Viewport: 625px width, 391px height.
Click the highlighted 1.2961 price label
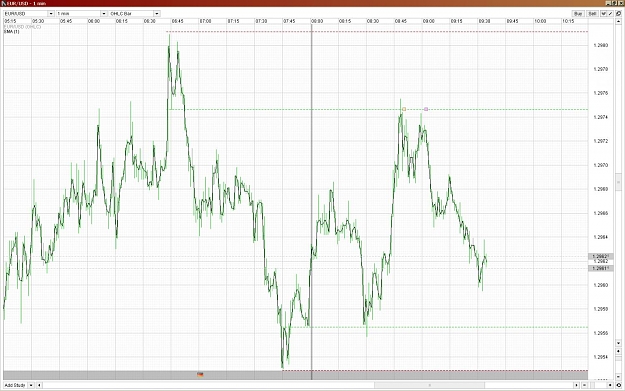(601, 268)
